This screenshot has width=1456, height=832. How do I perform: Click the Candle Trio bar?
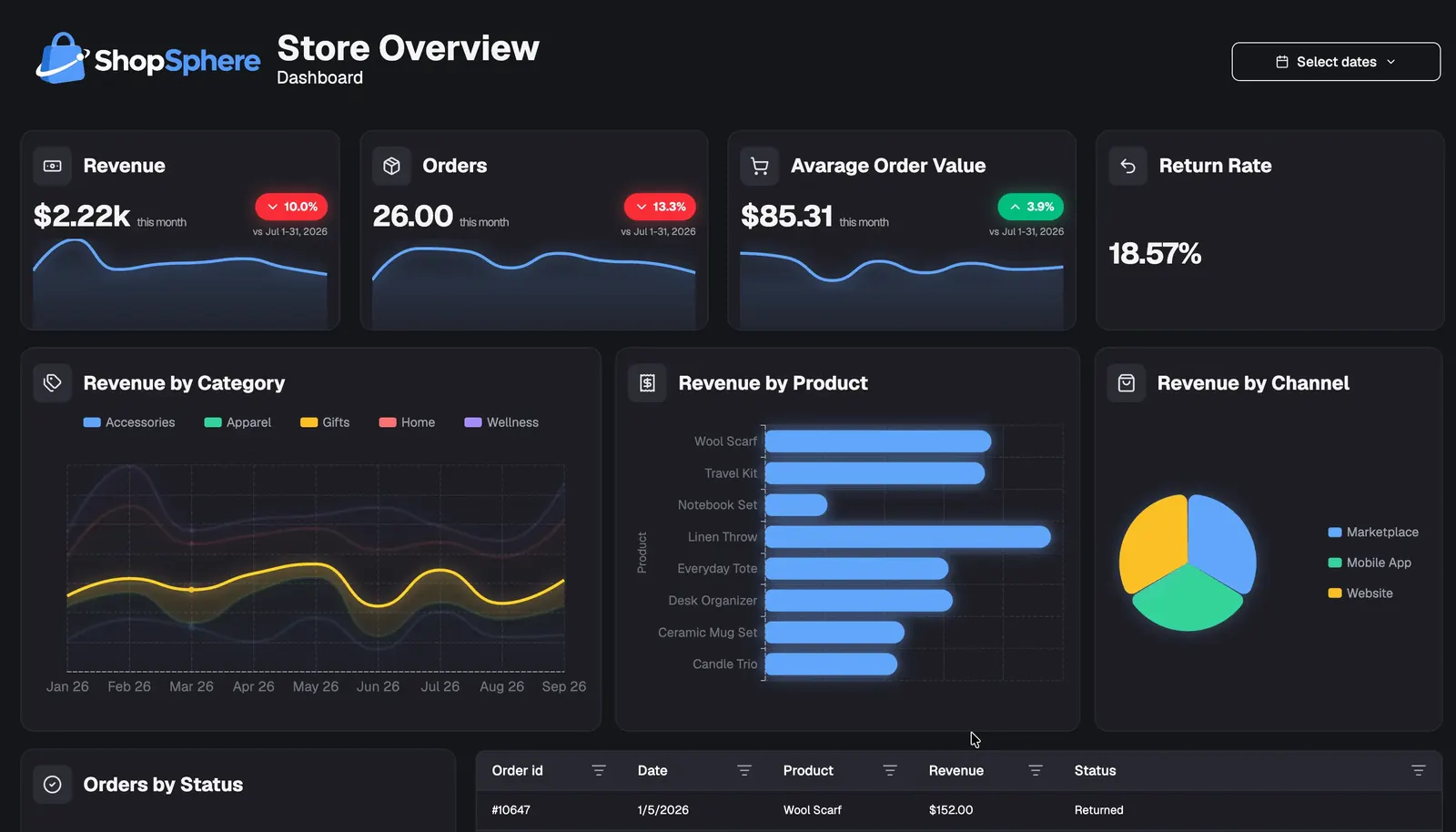831,665
